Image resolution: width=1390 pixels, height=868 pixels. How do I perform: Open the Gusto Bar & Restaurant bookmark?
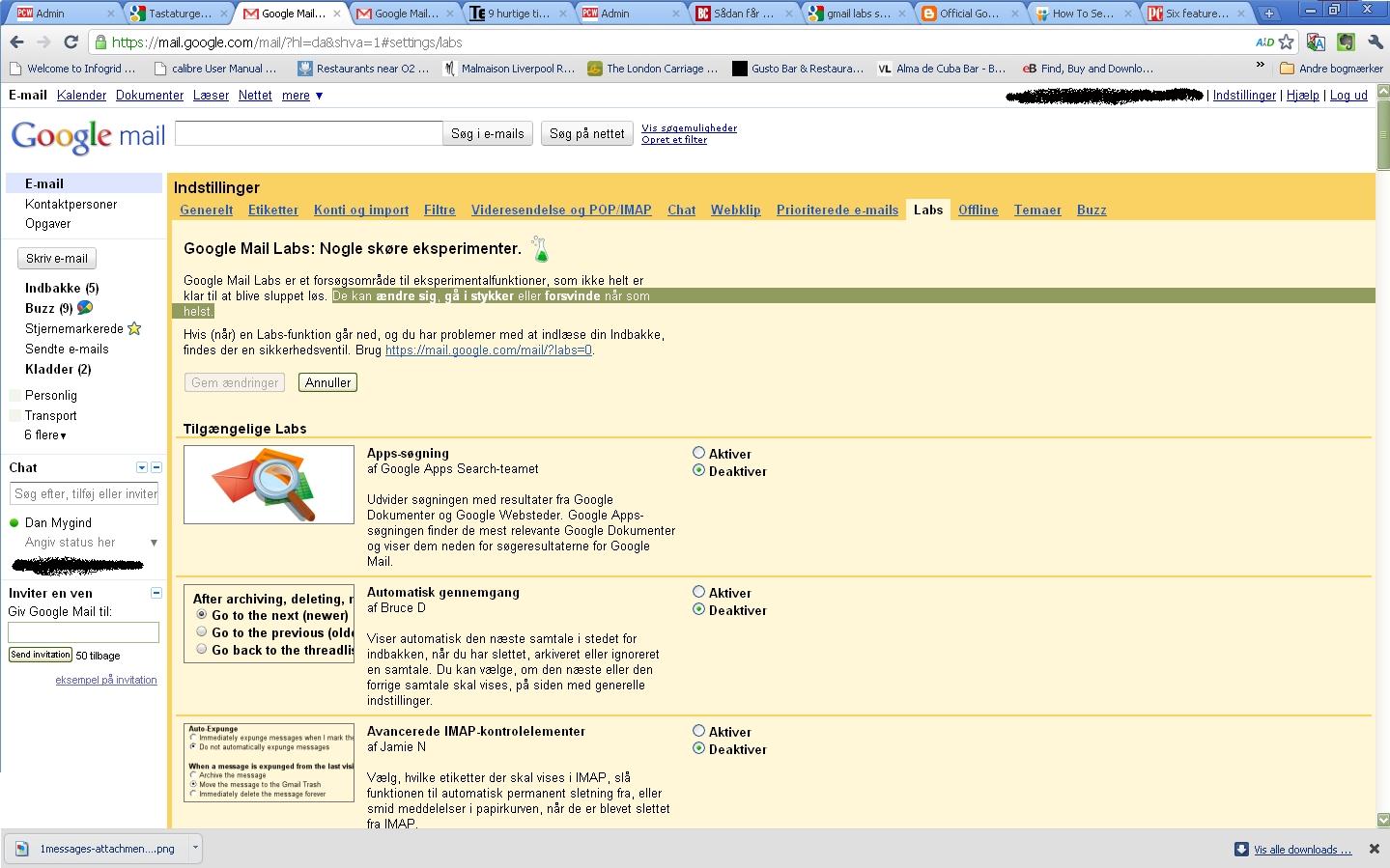[798, 69]
